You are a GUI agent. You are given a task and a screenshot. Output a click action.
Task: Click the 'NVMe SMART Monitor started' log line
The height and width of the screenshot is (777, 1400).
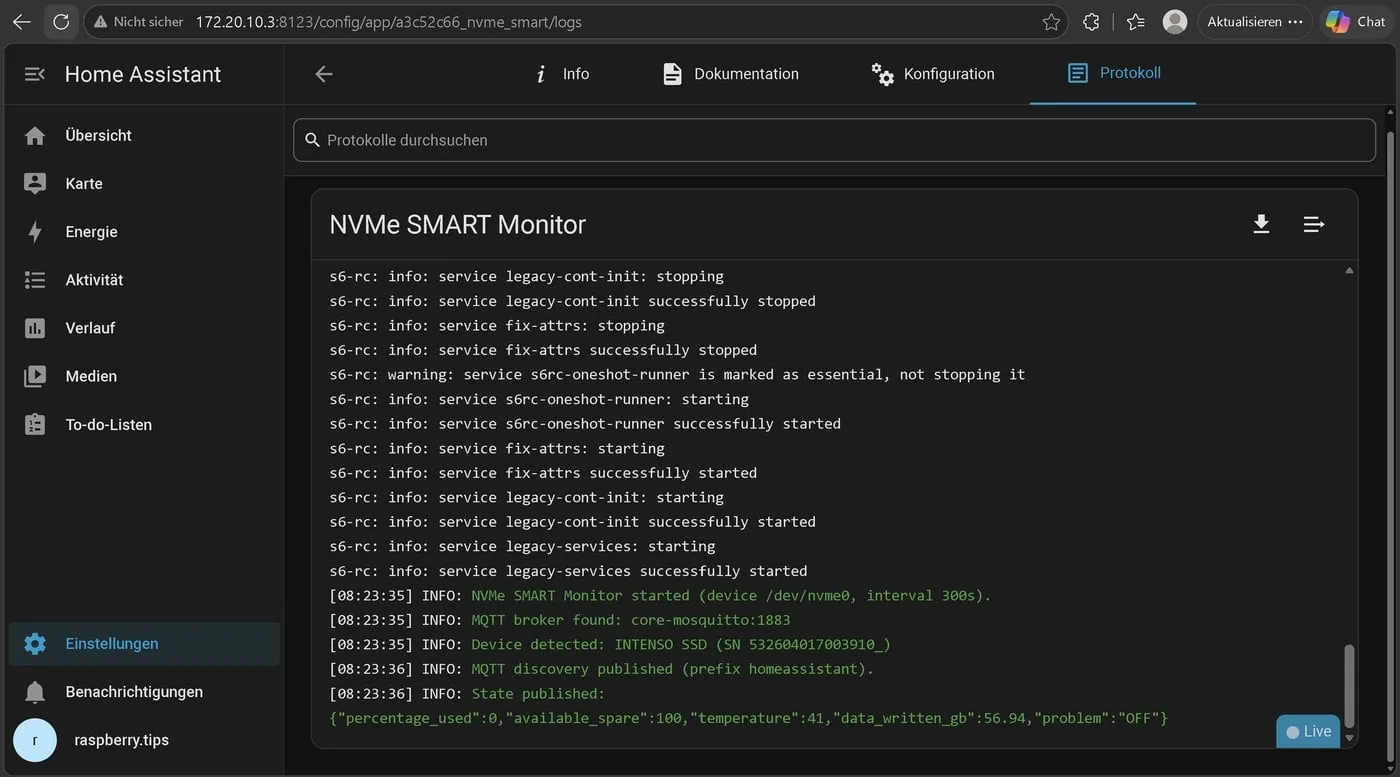coord(660,595)
